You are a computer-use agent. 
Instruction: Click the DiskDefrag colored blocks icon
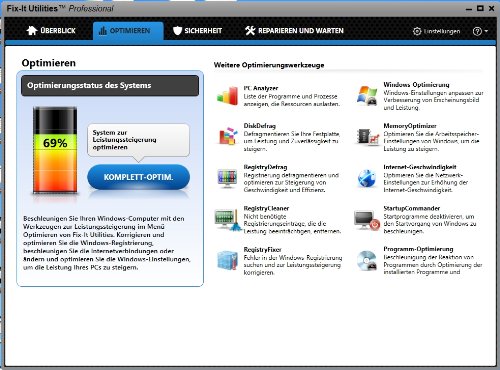tap(228, 136)
